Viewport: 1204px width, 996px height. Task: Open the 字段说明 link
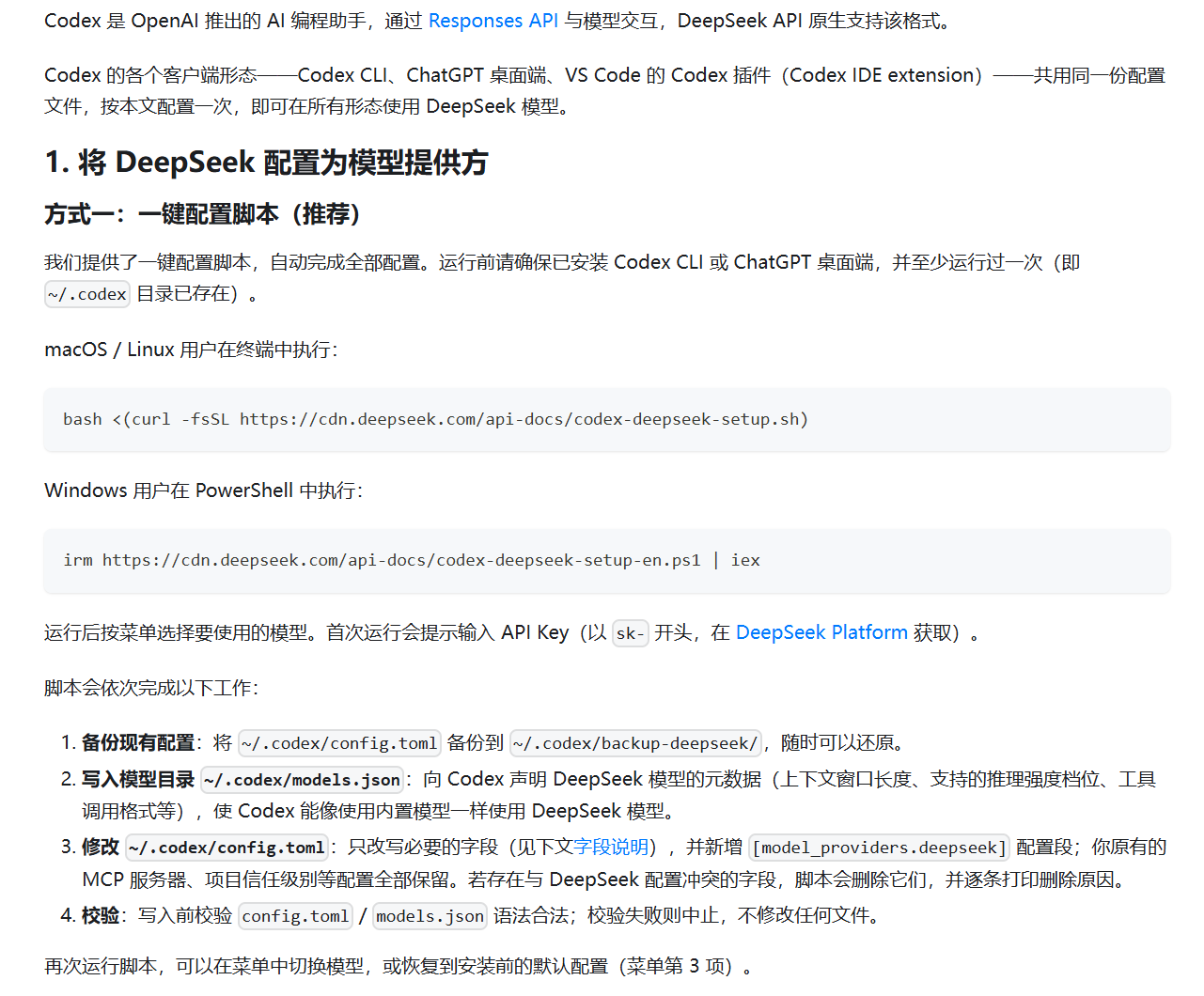click(x=611, y=847)
